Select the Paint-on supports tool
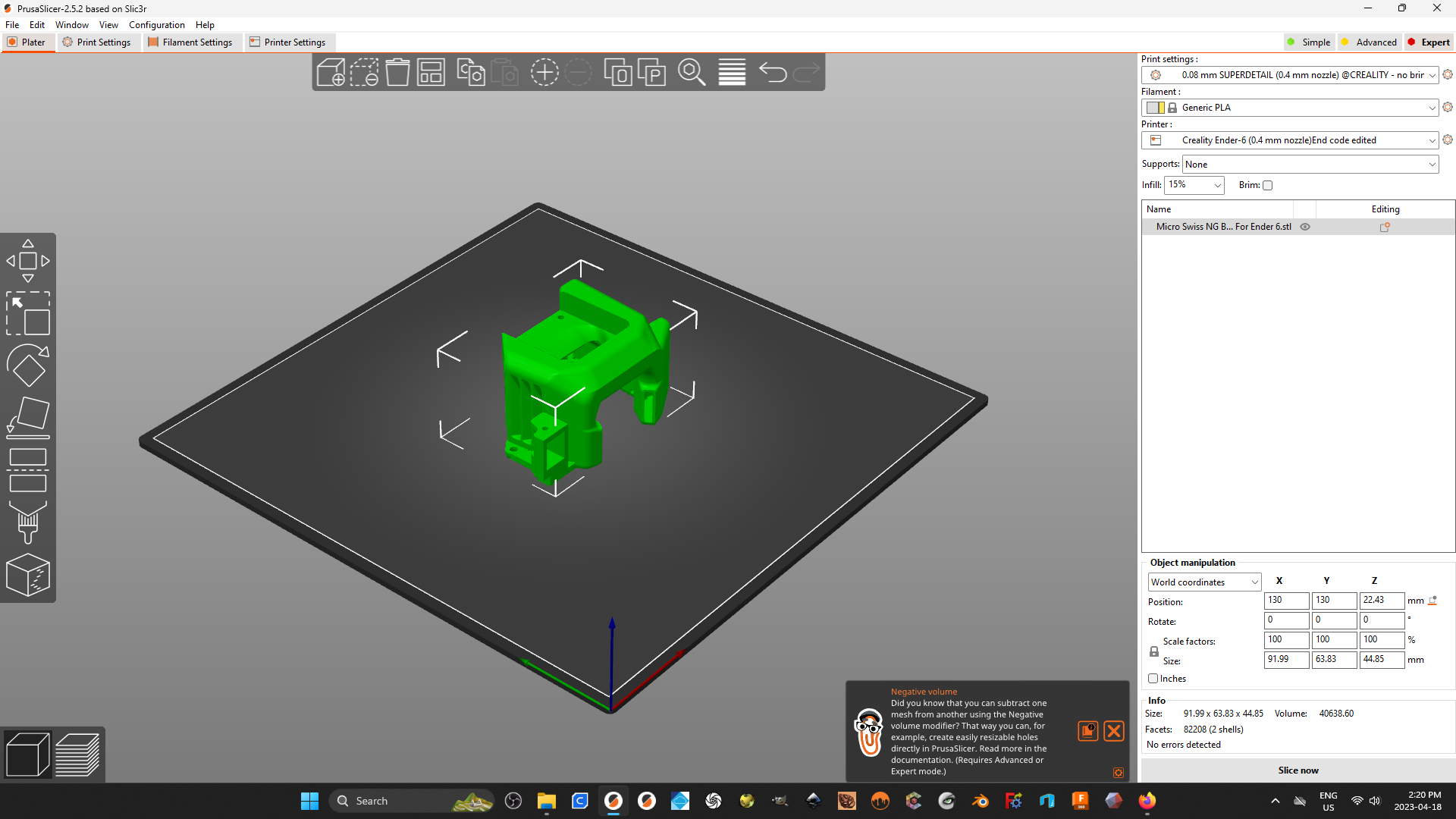Image resolution: width=1456 pixels, height=819 pixels. coord(28,522)
